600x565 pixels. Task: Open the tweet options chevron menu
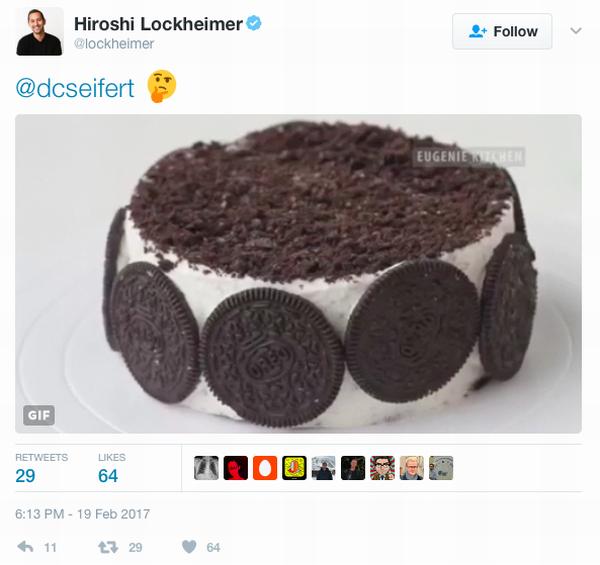pos(575,31)
